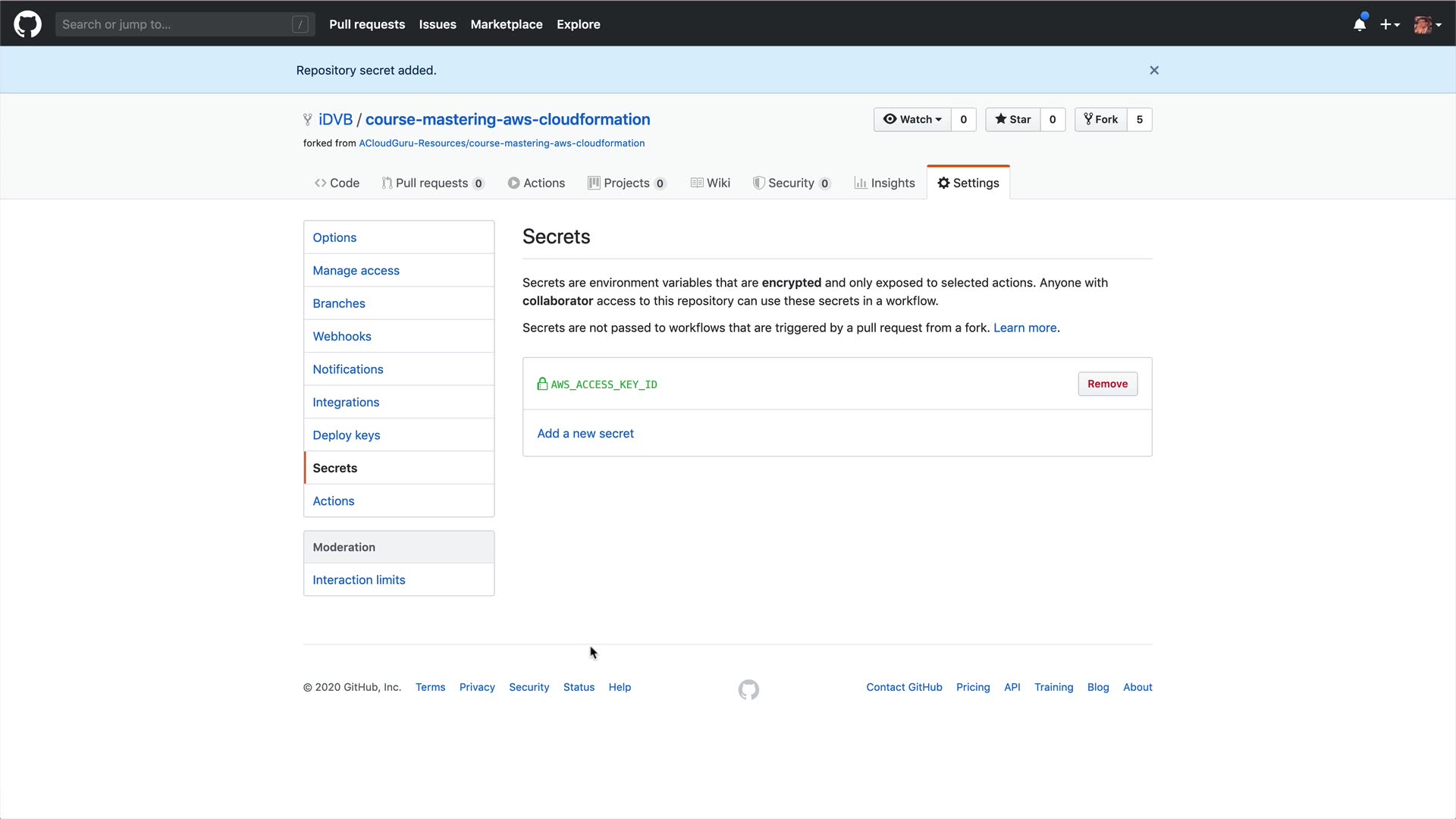Remove the AWS_ACCESS_KEY_ID secret

(1107, 384)
